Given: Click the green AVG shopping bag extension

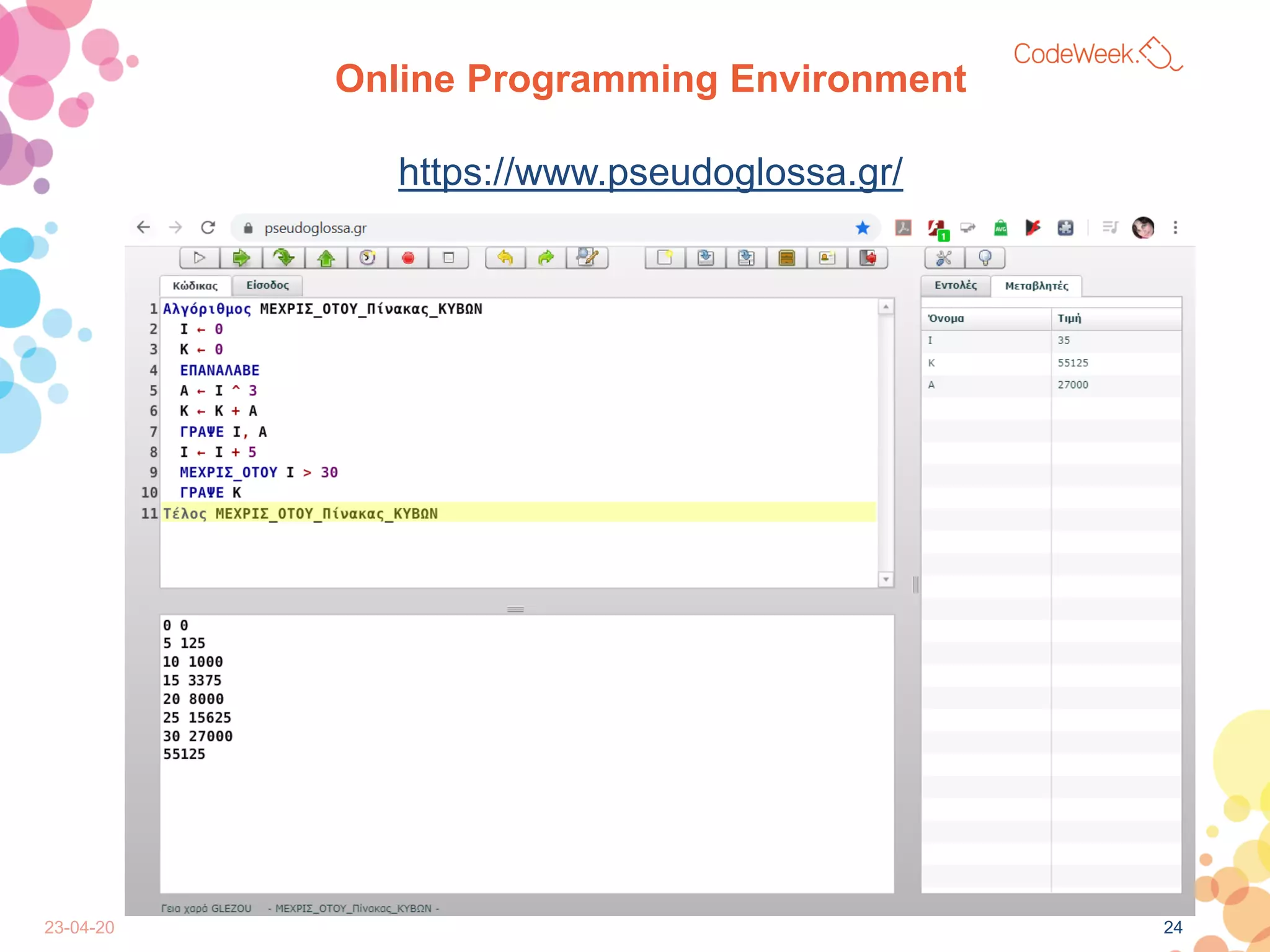Looking at the screenshot, I should (x=1000, y=227).
